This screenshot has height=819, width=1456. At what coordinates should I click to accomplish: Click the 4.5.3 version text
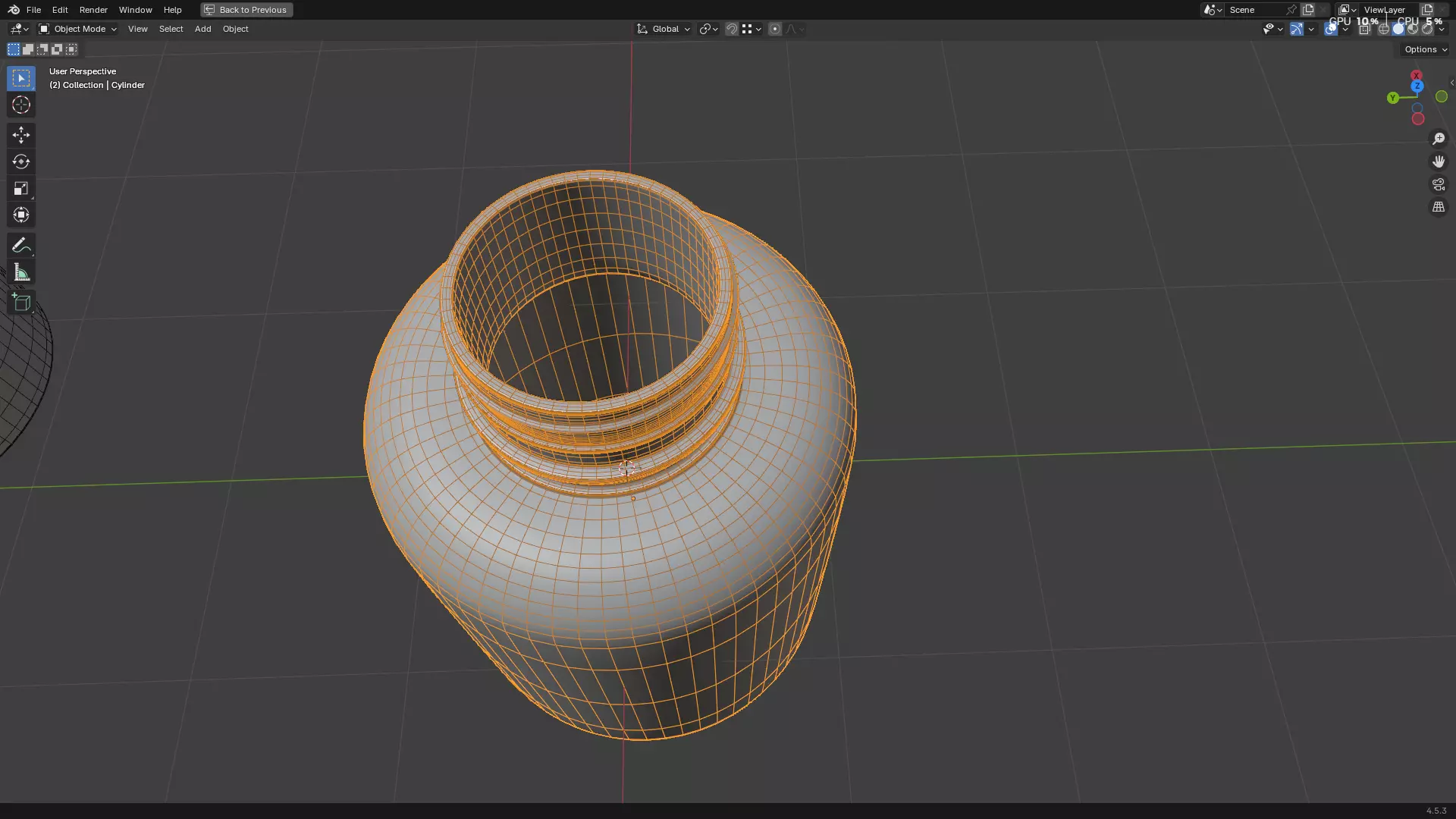1436,811
